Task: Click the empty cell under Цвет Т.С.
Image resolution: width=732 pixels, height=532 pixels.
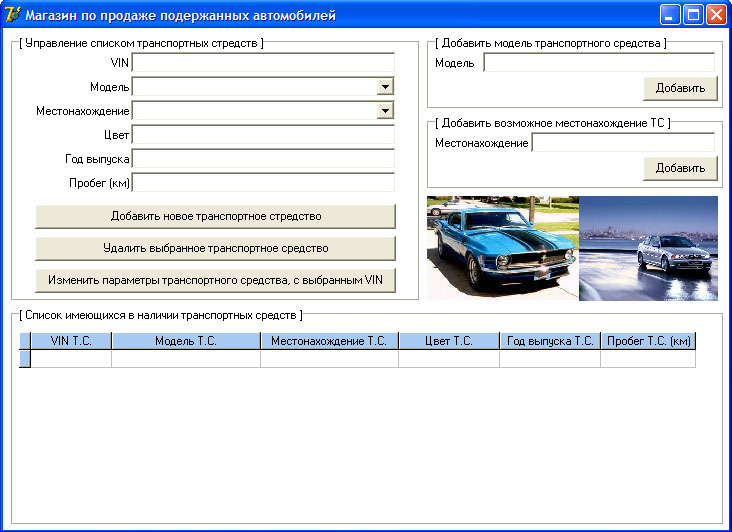Action: click(449, 358)
